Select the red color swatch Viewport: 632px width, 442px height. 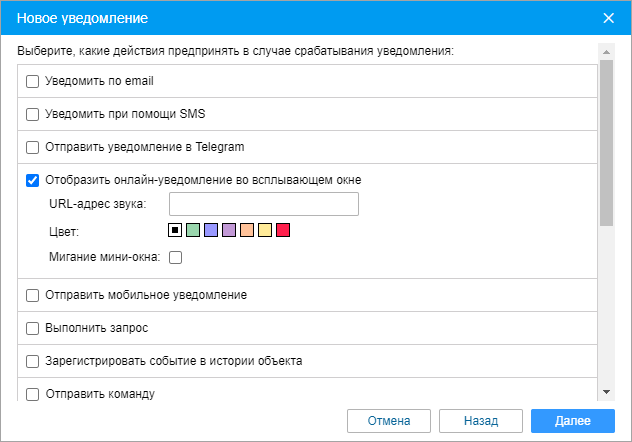(283, 231)
